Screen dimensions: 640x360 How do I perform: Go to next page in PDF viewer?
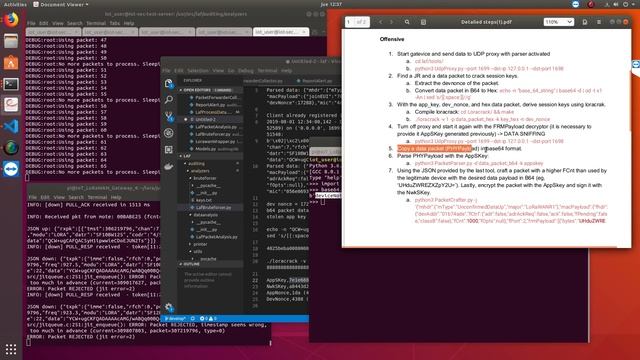point(391,22)
